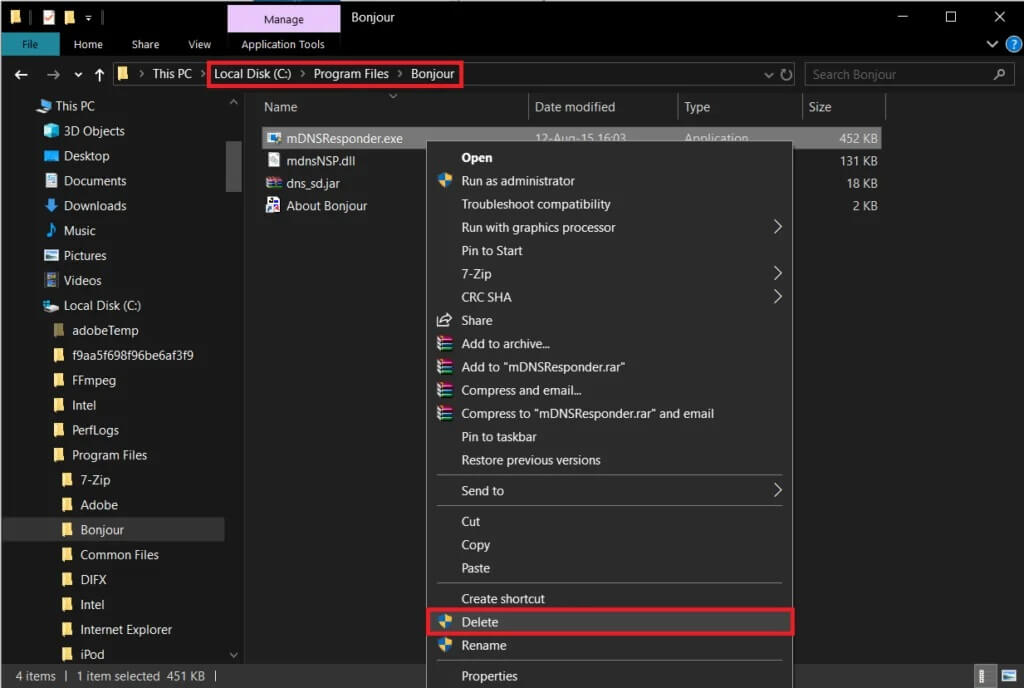Click the shield icon beside 'Run as administrator'
The height and width of the screenshot is (688, 1024).
click(x=446, y=181)
